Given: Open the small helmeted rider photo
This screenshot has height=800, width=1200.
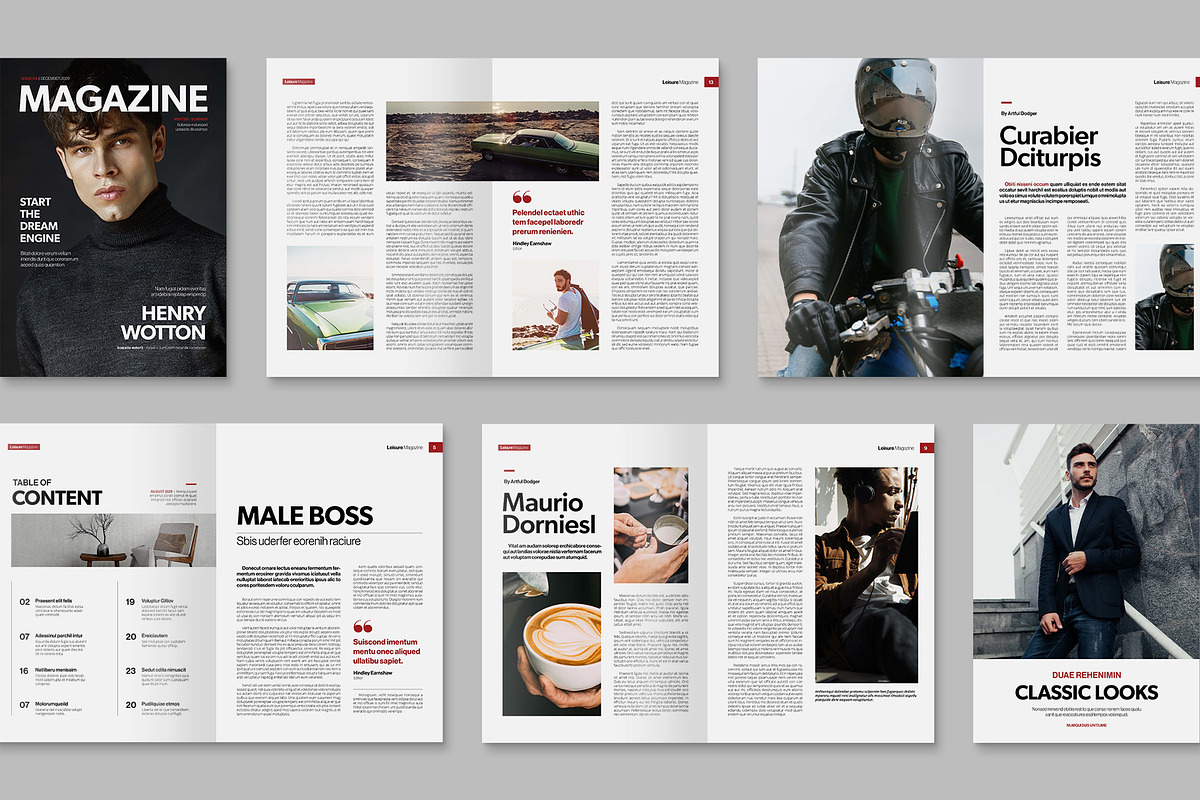Looking at the screenshot, I should click(x=1164, y=296).
